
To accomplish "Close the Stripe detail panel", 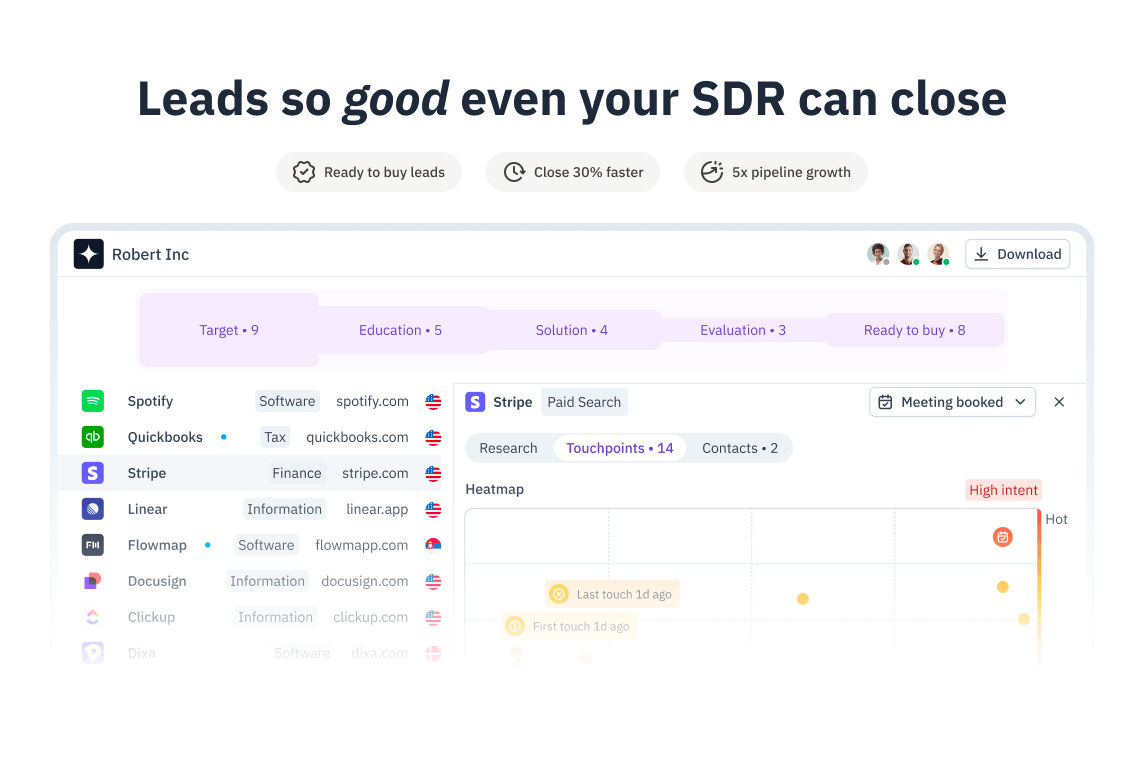I will (1059, 402).
